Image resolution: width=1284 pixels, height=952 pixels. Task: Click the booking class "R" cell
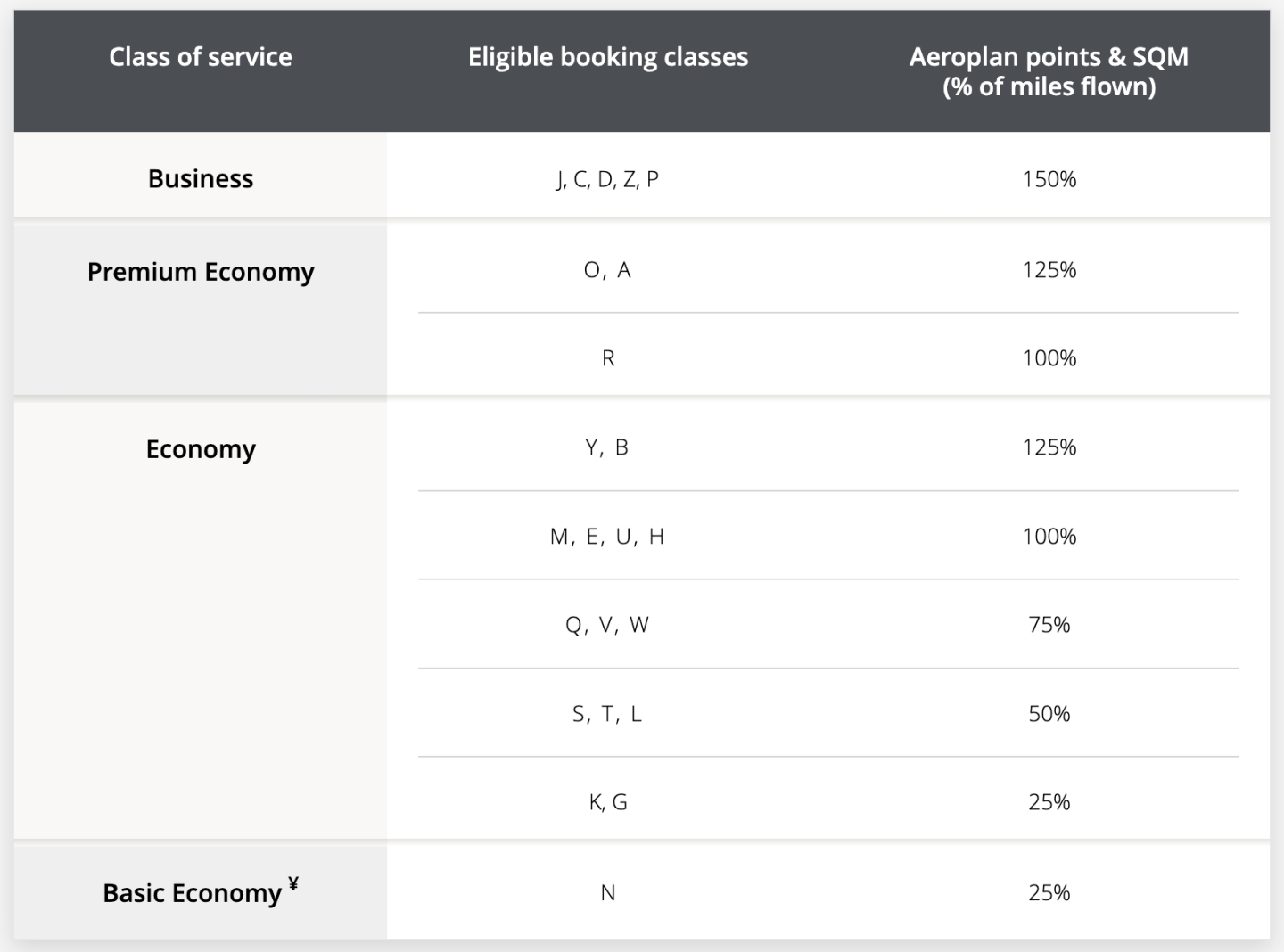point(608,358)
